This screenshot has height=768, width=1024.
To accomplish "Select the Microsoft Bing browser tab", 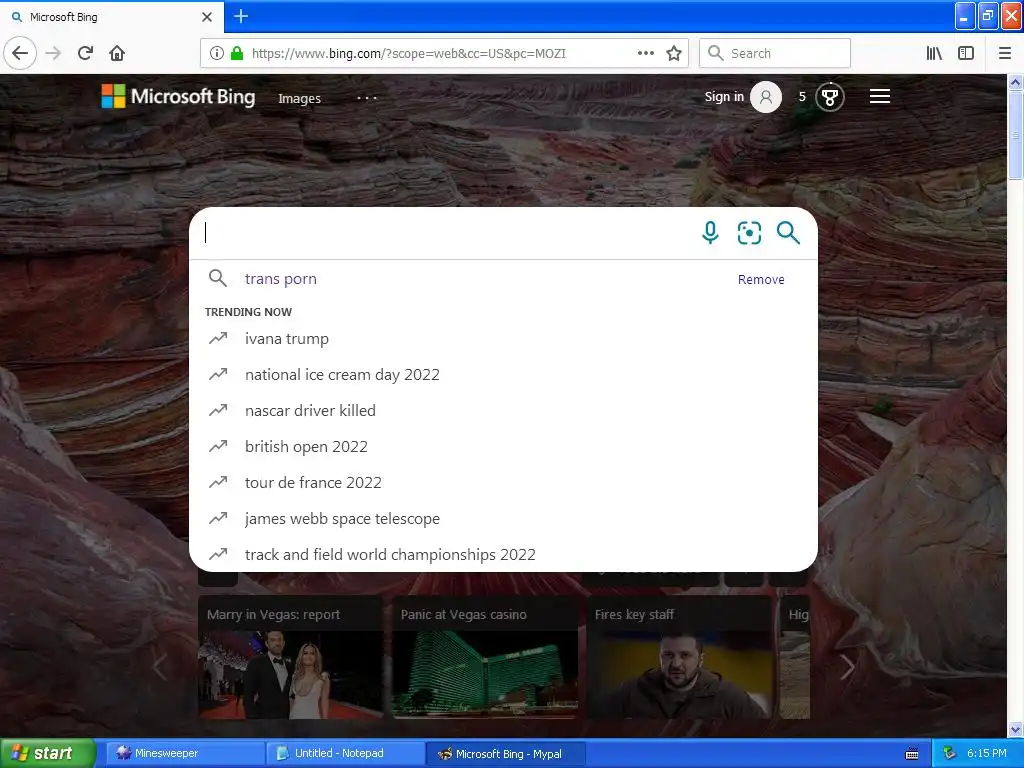I will point(112,17).
